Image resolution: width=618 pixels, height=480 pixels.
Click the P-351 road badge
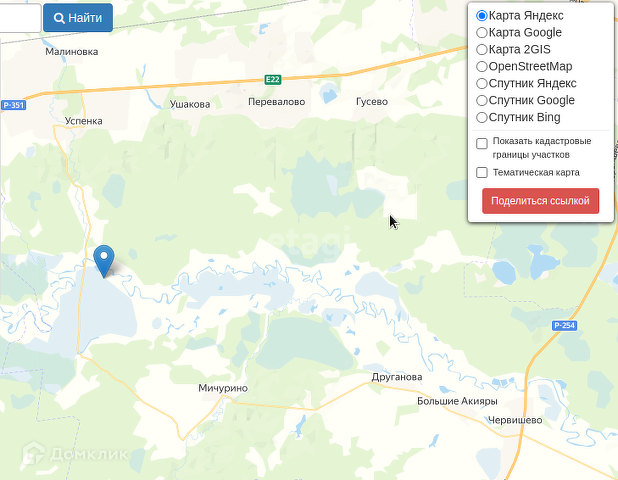(14, 105)
